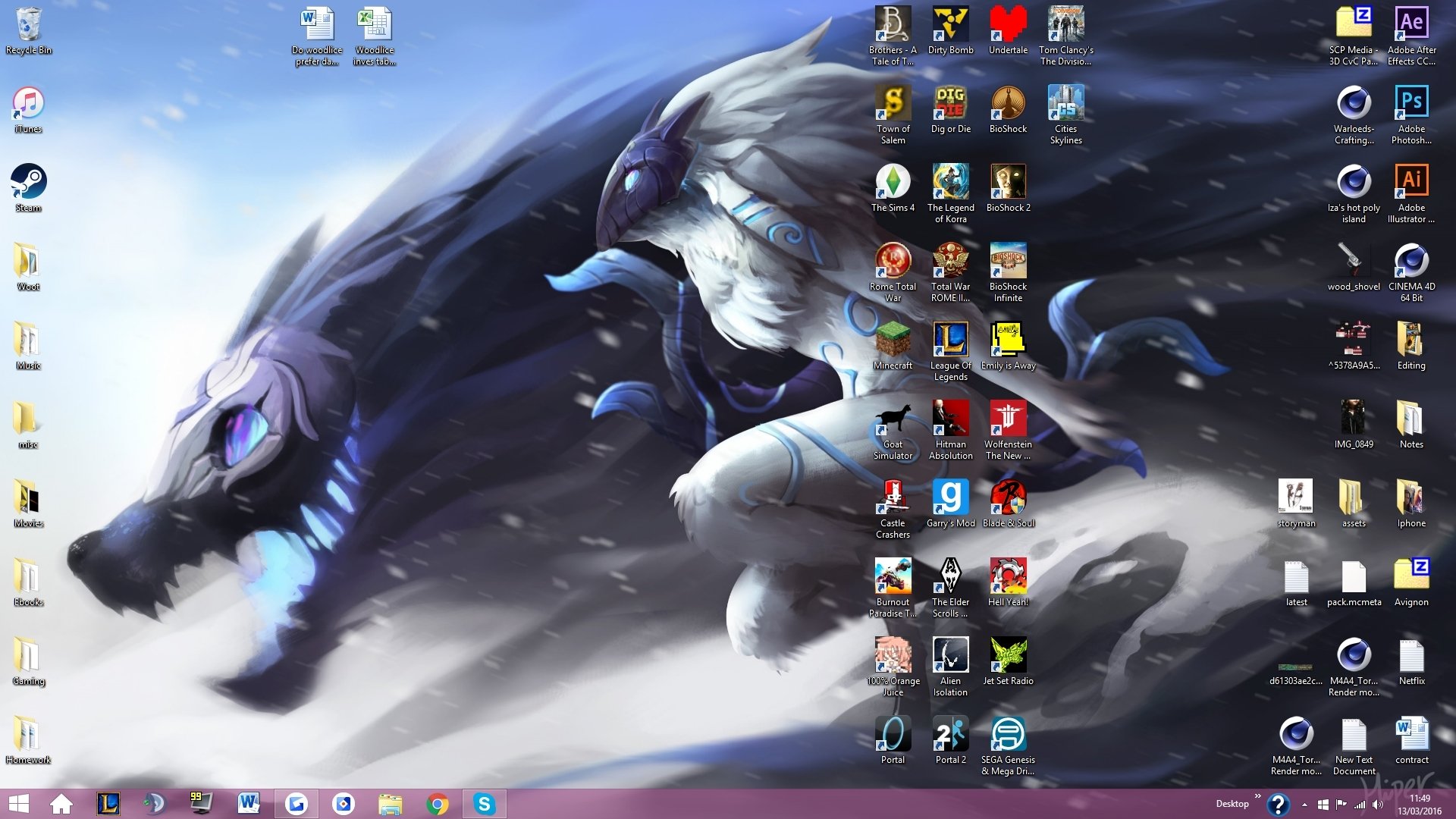Screen dimensions: 1456x819
Task: Select the Dig or Die icon
Action: [950, 111]
